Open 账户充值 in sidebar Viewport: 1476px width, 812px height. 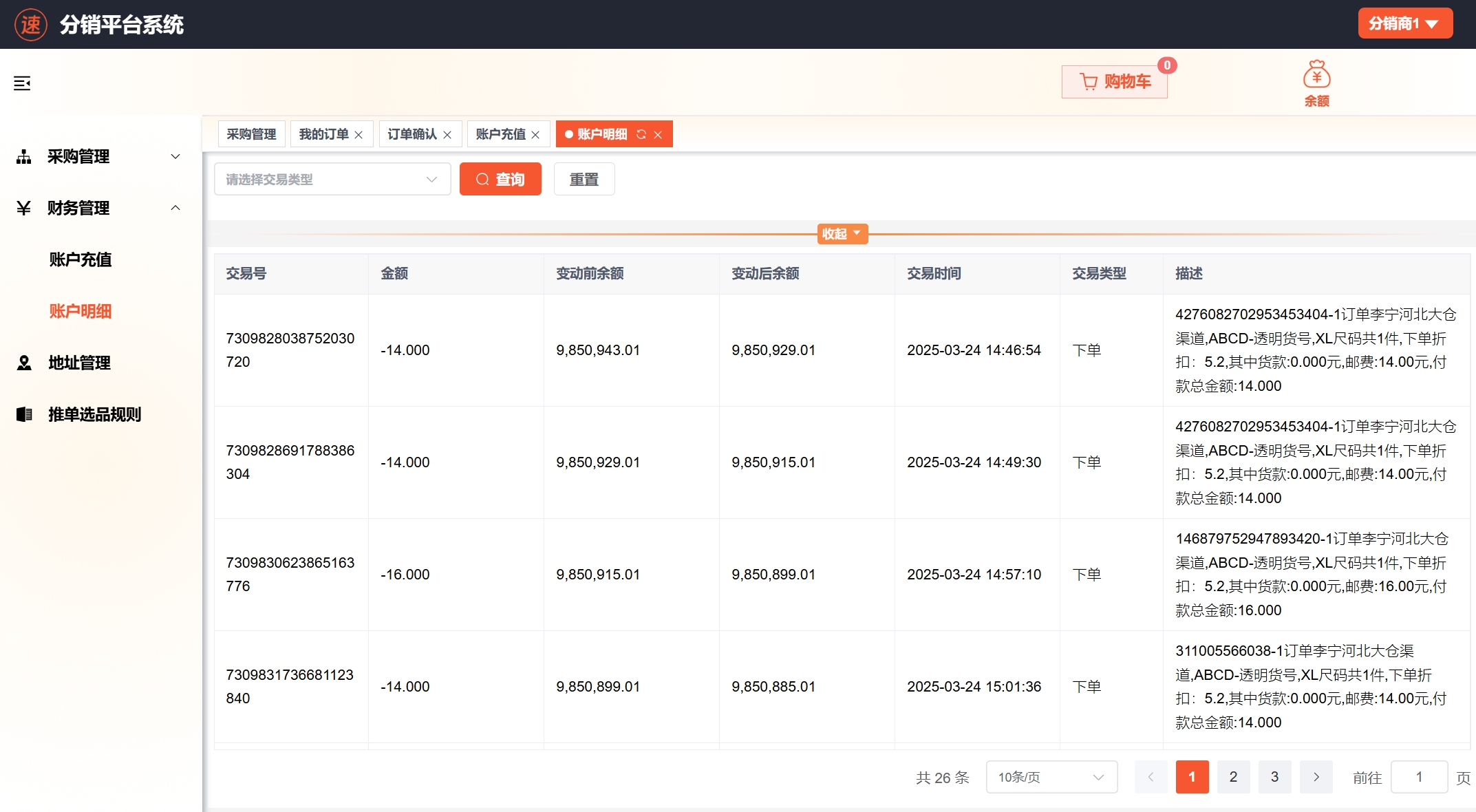coord(81,259)
